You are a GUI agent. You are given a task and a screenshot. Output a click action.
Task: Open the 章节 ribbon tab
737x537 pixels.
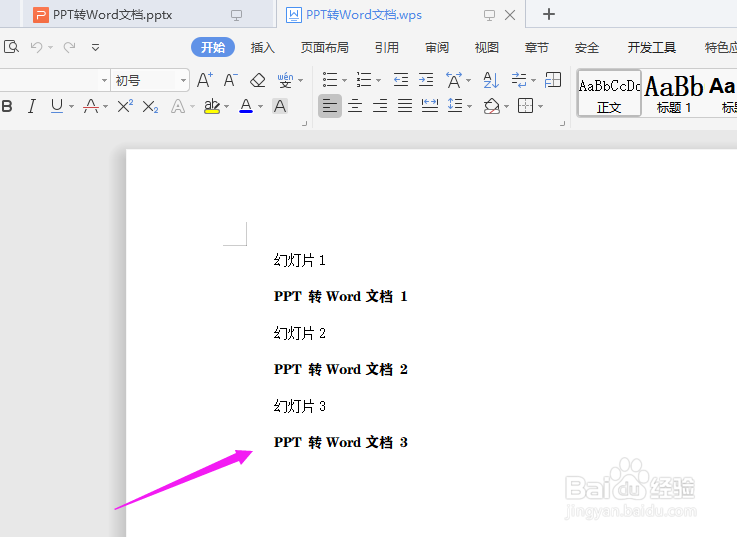point(536,47)
